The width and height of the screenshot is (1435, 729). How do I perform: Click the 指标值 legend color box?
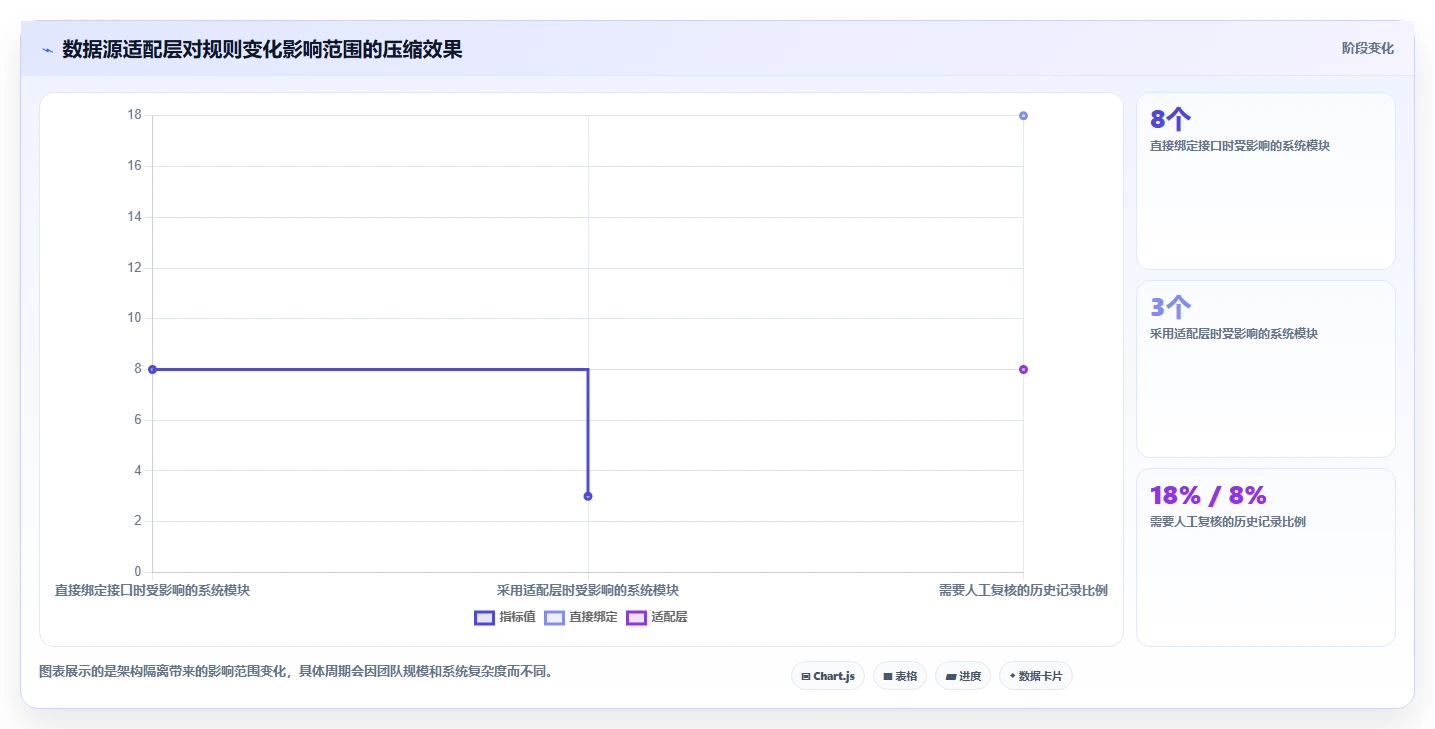click(484, 617)
